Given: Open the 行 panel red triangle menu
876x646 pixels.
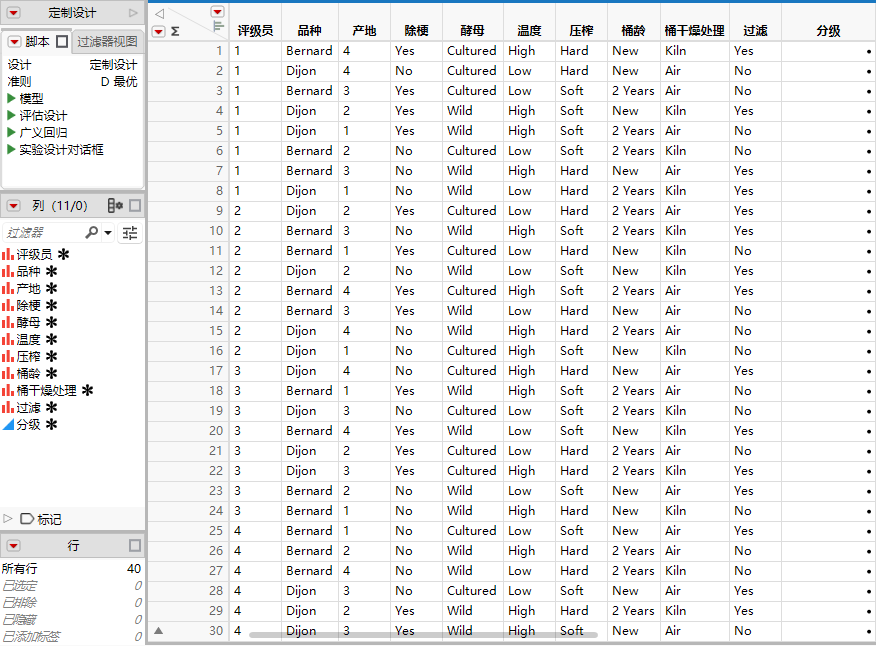Looking at the screenshot, I should [x=13, y=545].
